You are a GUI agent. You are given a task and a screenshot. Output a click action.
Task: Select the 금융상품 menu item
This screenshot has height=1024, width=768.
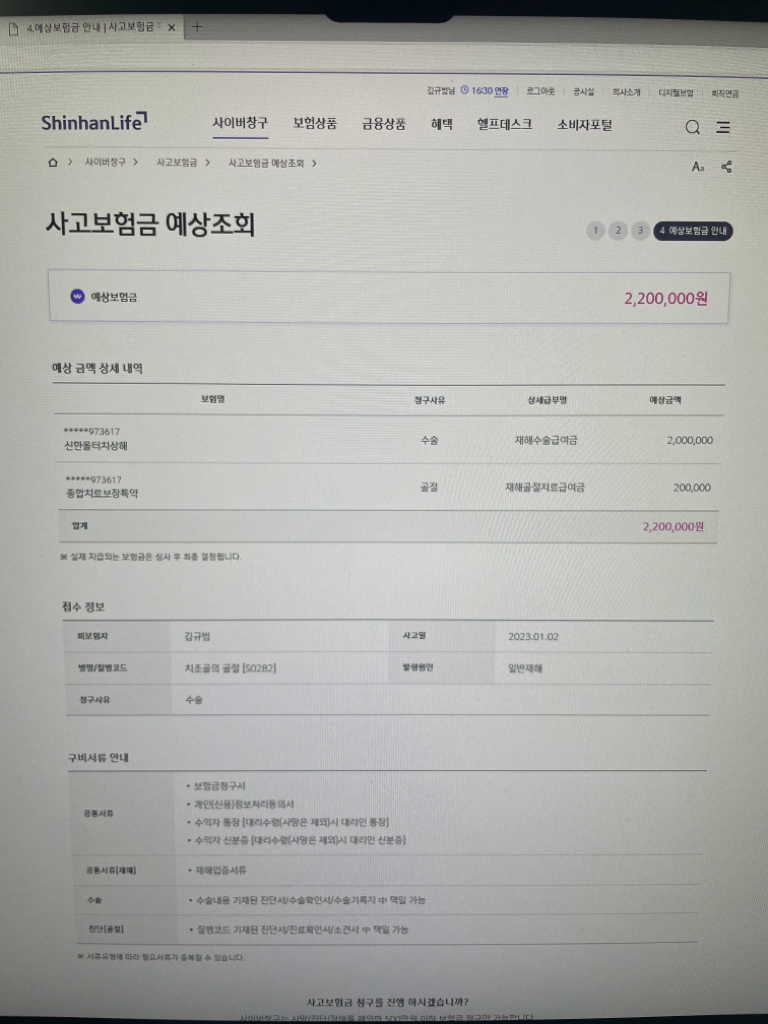[x=384, y=124]
